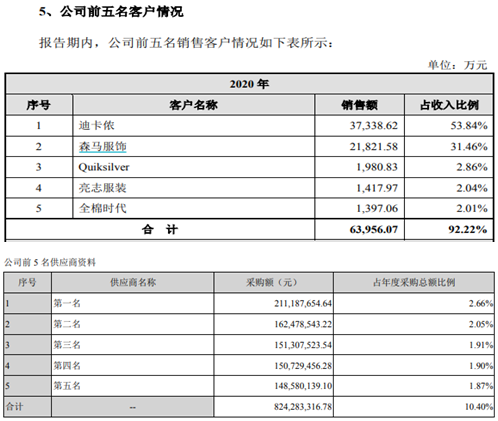Screen dimensions: 498x421
Task: Click the purchase amount 211,187,654.64
Action: (x=303, y=303)
